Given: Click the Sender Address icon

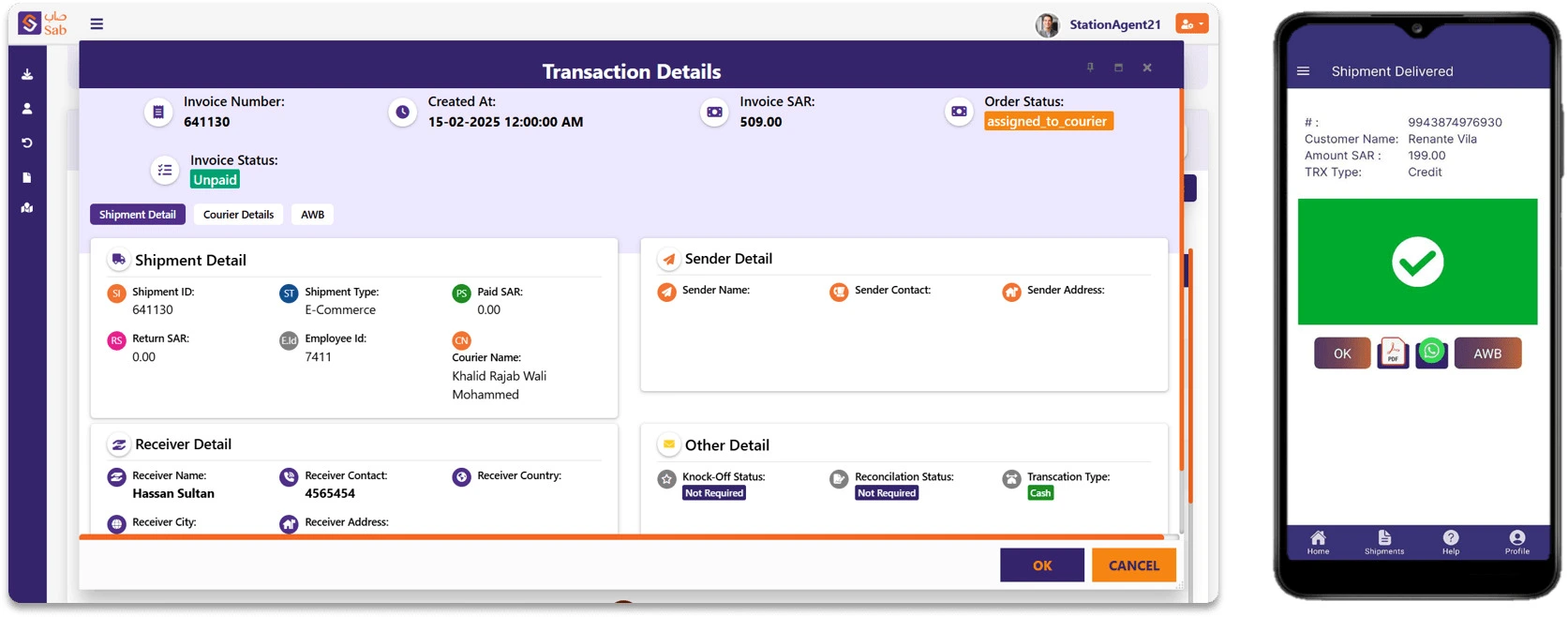Looking at the screenshot, I should (1011, 292).
